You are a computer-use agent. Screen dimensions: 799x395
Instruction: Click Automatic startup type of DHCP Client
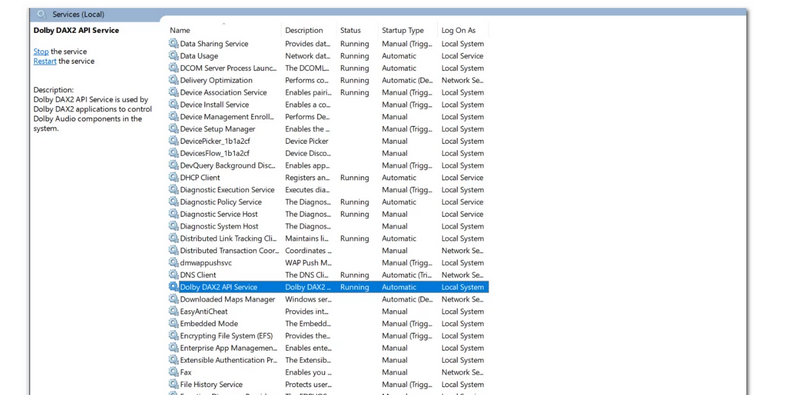pos(399,177)
